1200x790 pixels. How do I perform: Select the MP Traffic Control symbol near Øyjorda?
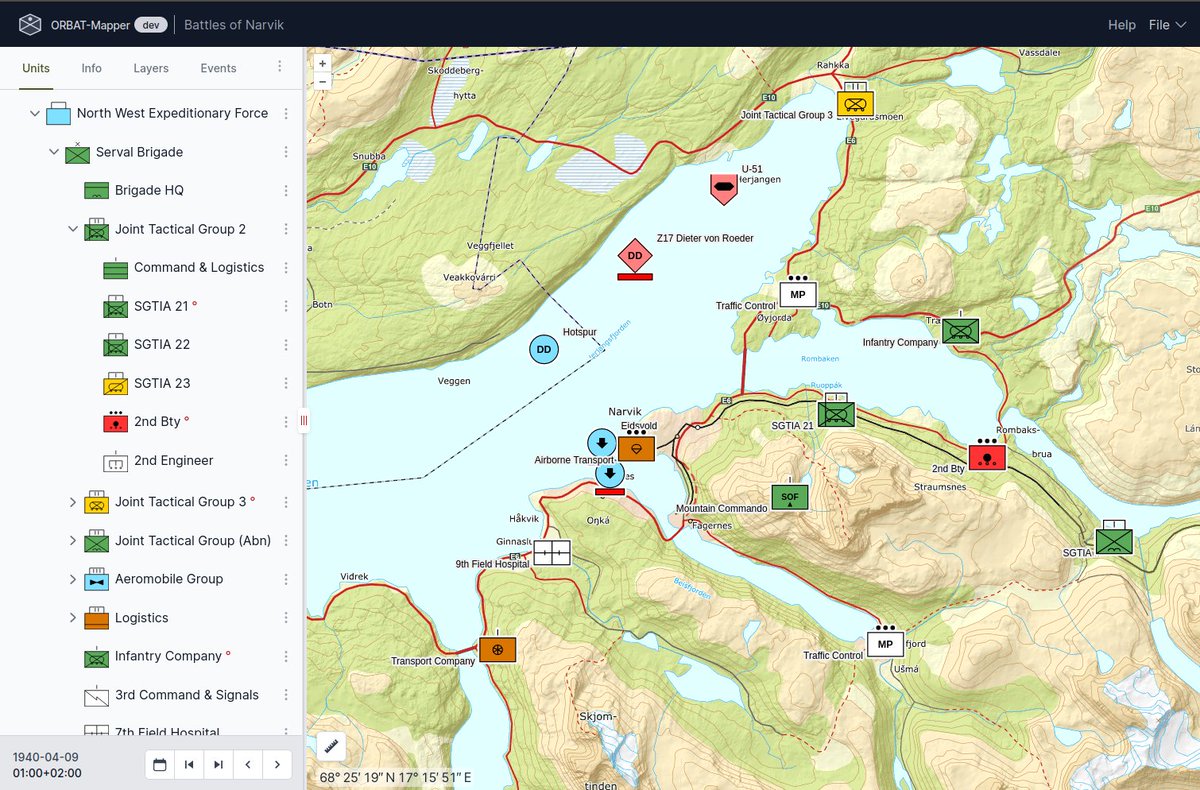(x=797, y=294)
